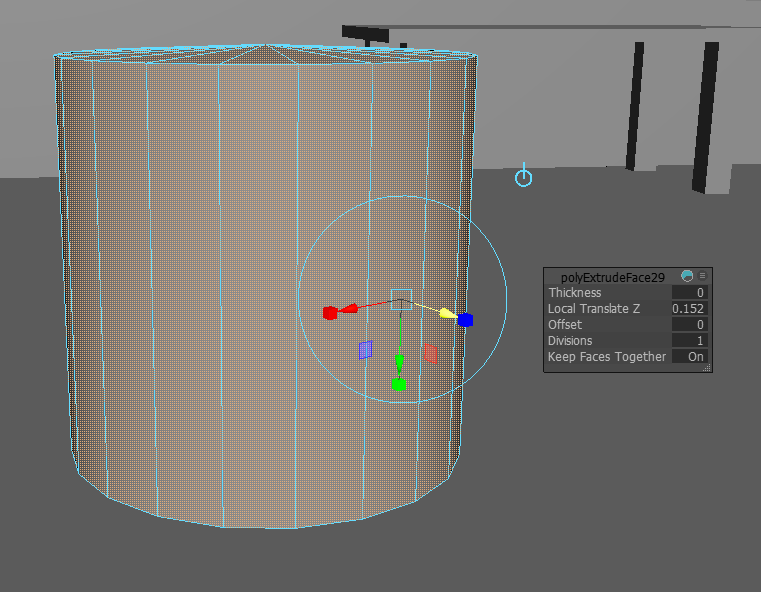Click the Local Translate Z attribute label
The image size is (761, 592).
click(594, 309)
